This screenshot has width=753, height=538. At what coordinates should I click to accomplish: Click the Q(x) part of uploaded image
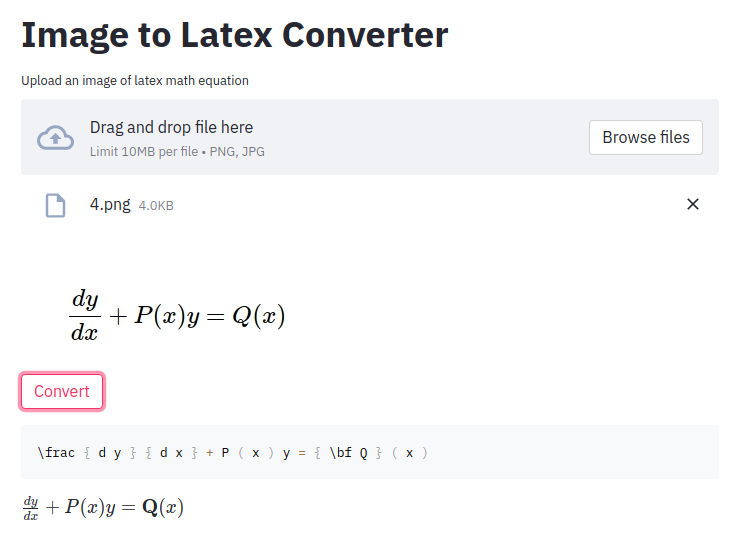click(x=258, y=316)
